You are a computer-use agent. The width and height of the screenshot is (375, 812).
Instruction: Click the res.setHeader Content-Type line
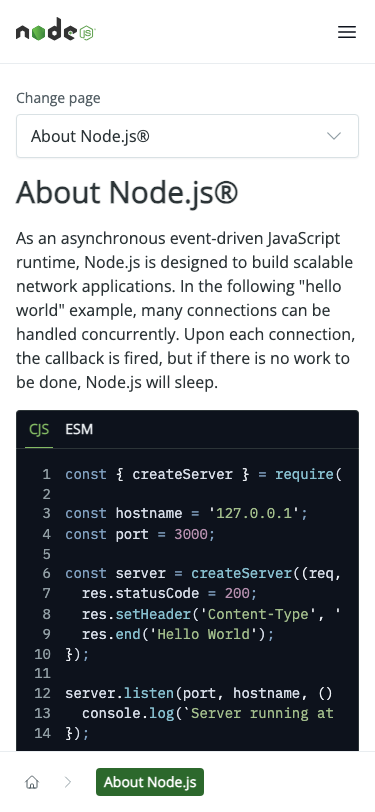coord(212,615)
